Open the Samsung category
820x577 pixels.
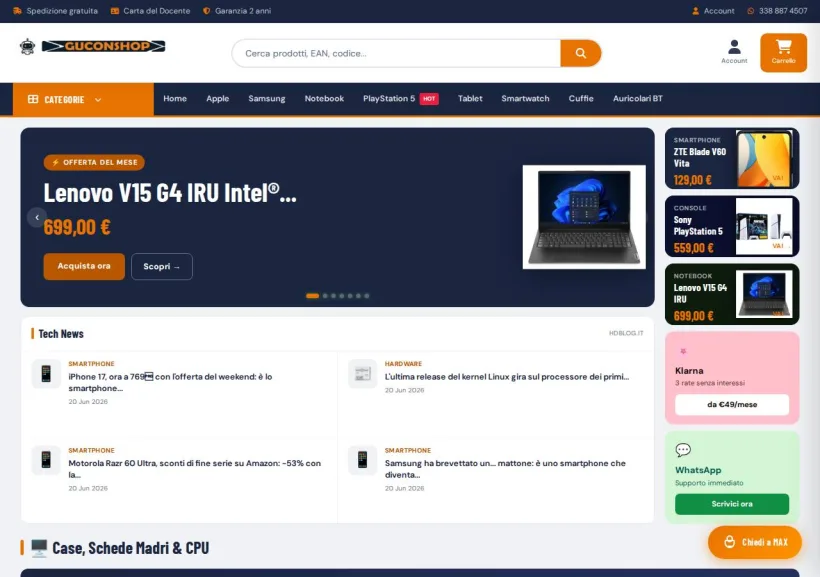coord(267,98)
